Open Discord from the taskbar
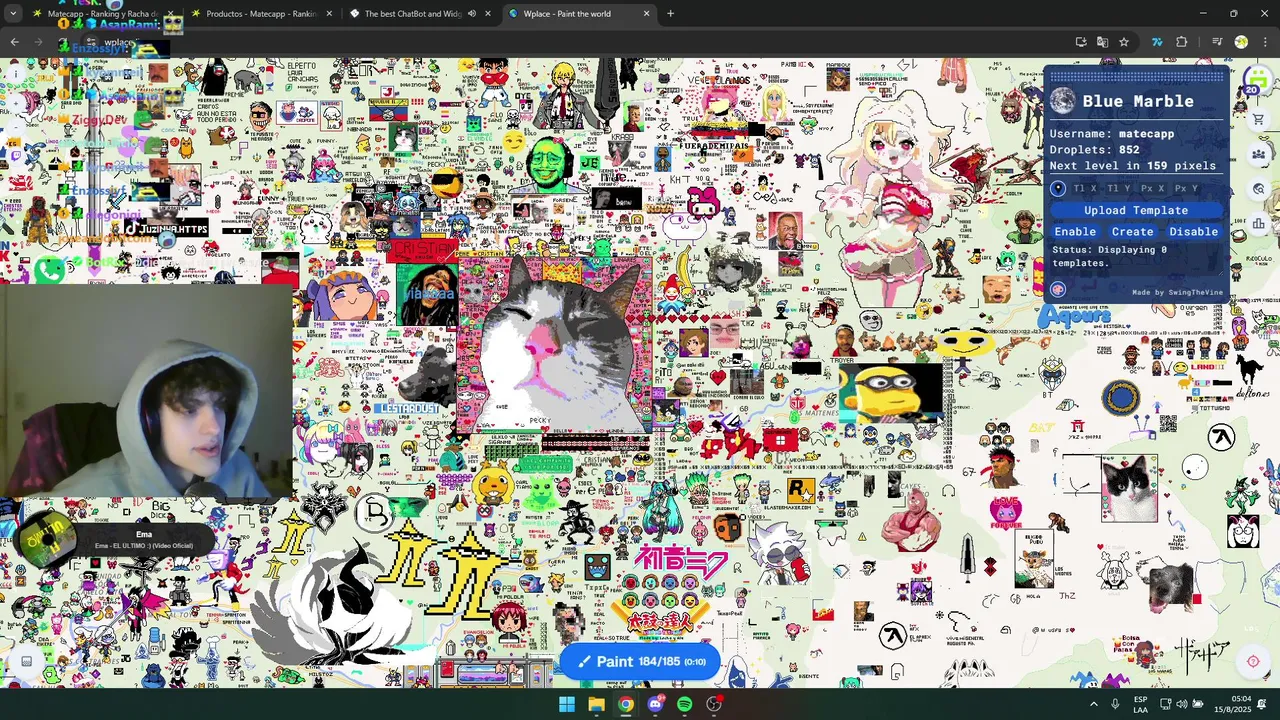Image resolution: width=1280 pixels, height=720 pixels. [655, 705]
